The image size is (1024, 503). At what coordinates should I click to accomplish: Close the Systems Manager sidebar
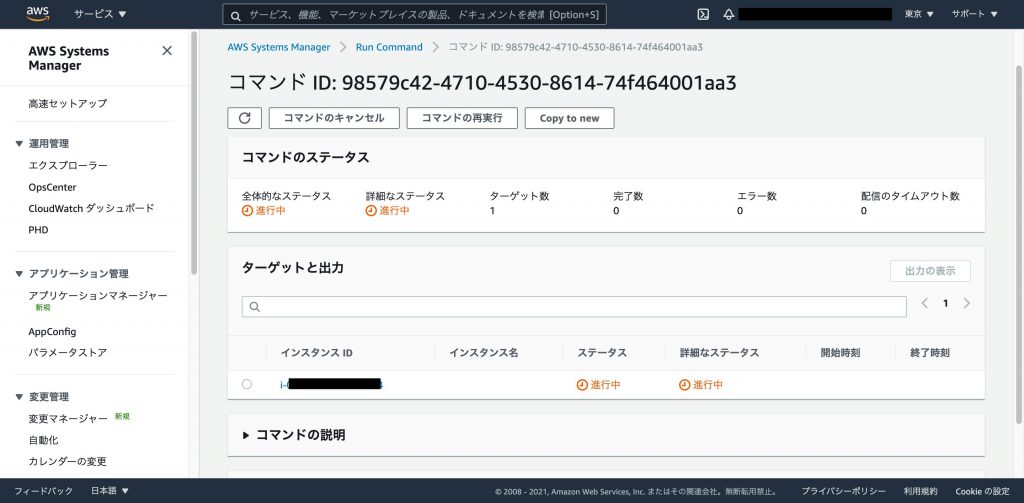(167, 51)
